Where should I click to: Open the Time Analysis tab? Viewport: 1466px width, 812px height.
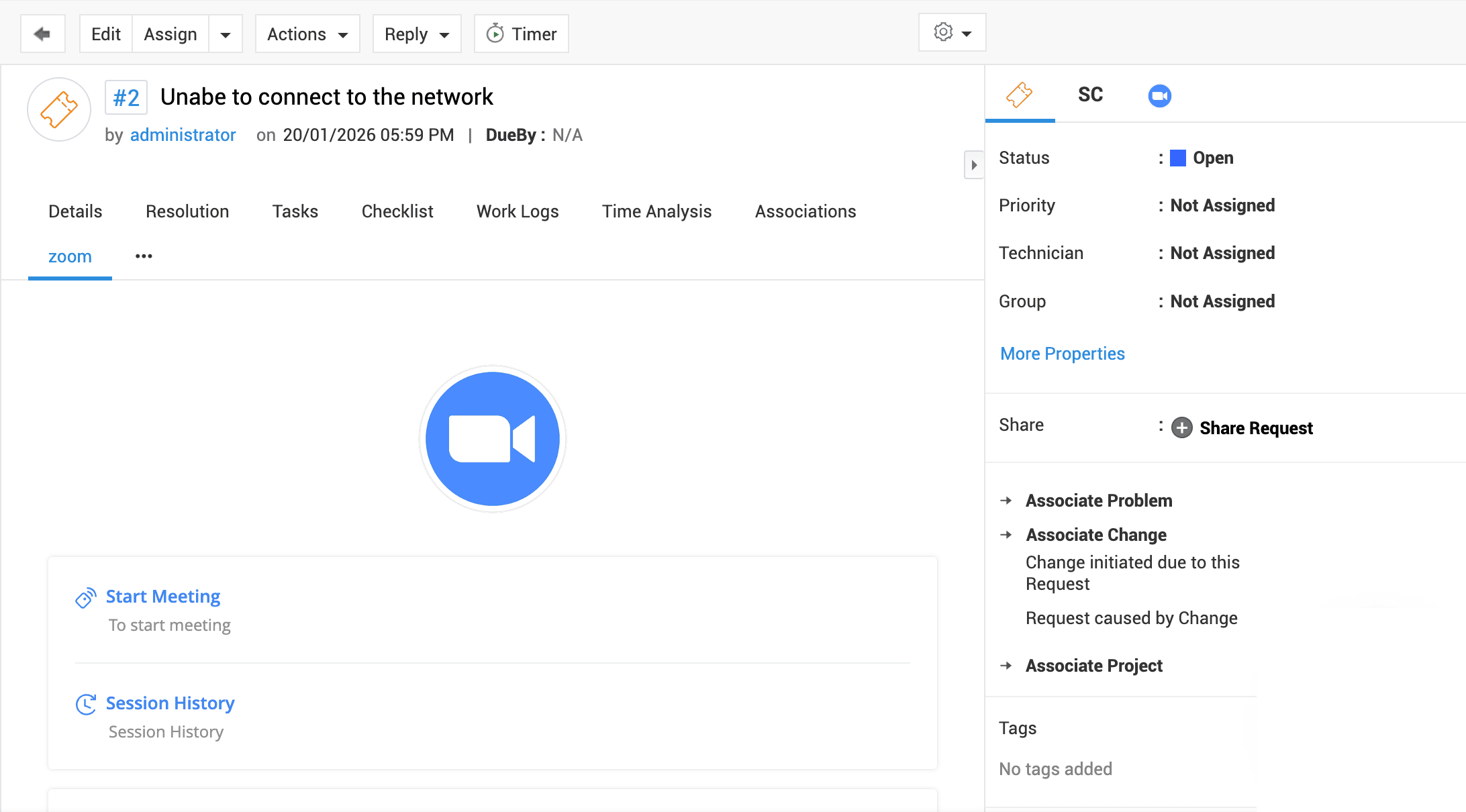coord(656,211)
